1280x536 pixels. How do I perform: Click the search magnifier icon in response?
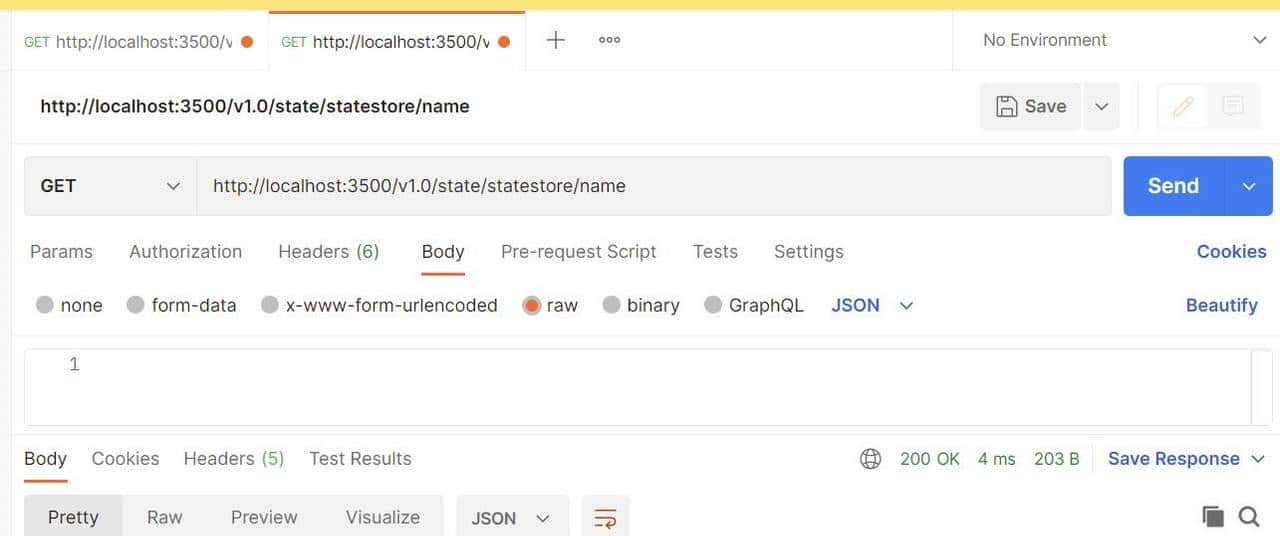point(1249,516)
